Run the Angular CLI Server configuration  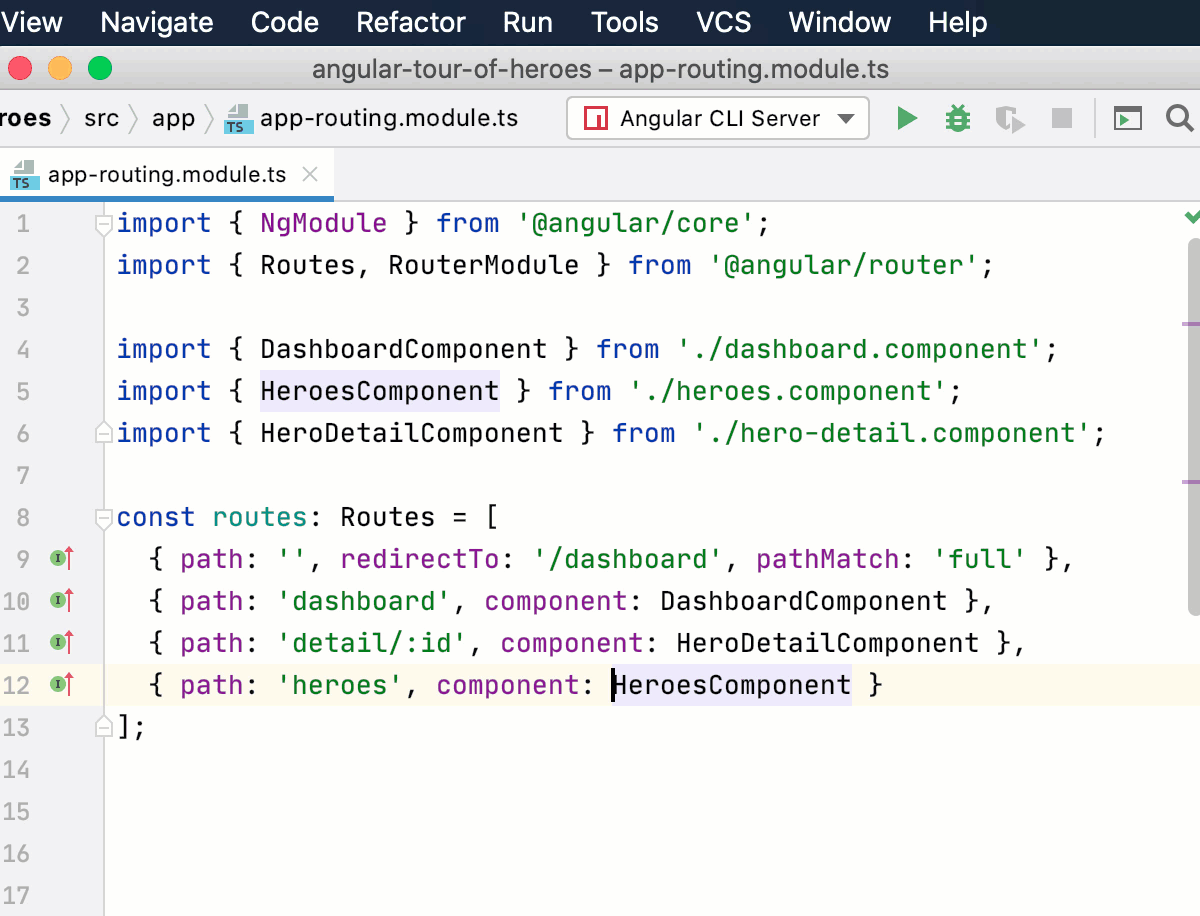[906, 118]
